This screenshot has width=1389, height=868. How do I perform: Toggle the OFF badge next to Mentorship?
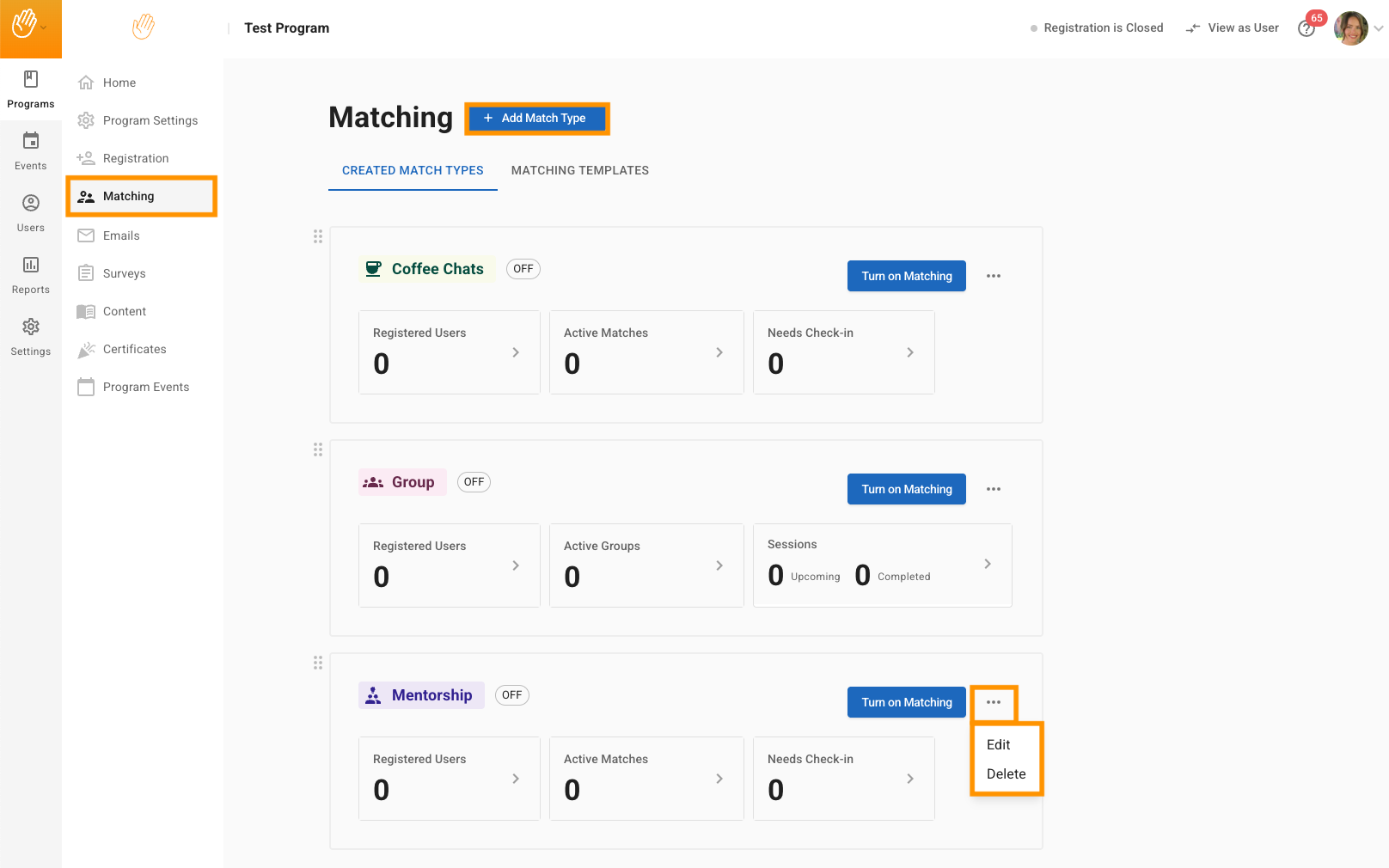coord(511,695)
